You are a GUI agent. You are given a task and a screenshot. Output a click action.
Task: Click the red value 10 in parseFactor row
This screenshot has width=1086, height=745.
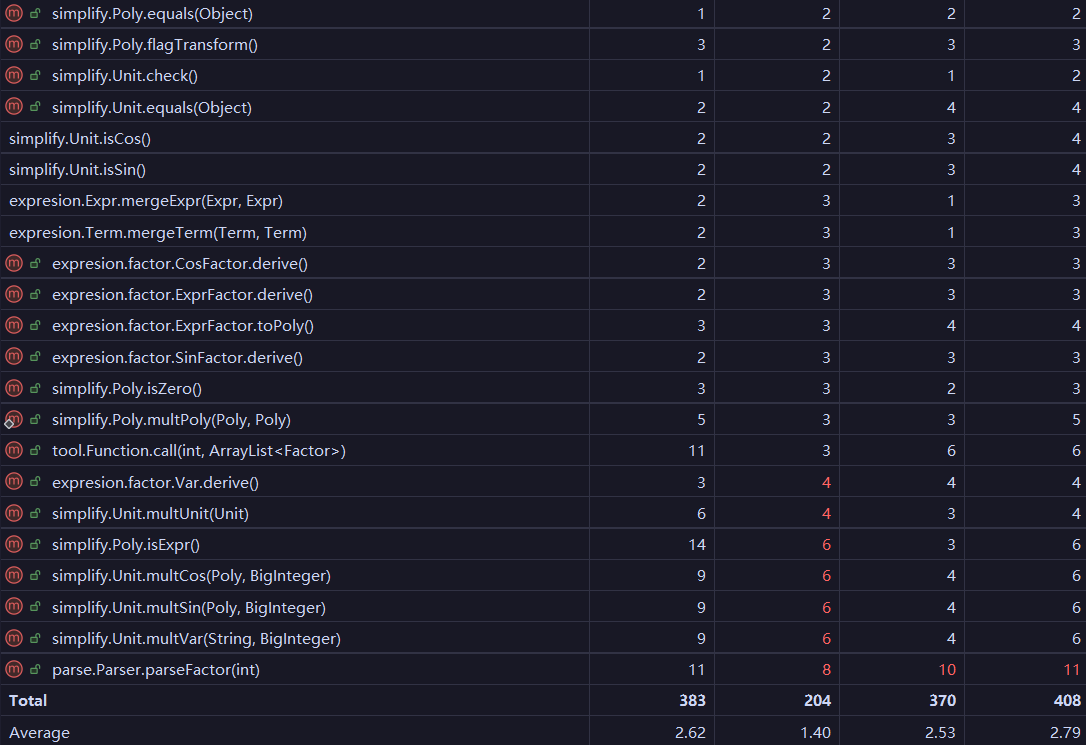coord(946,670)
